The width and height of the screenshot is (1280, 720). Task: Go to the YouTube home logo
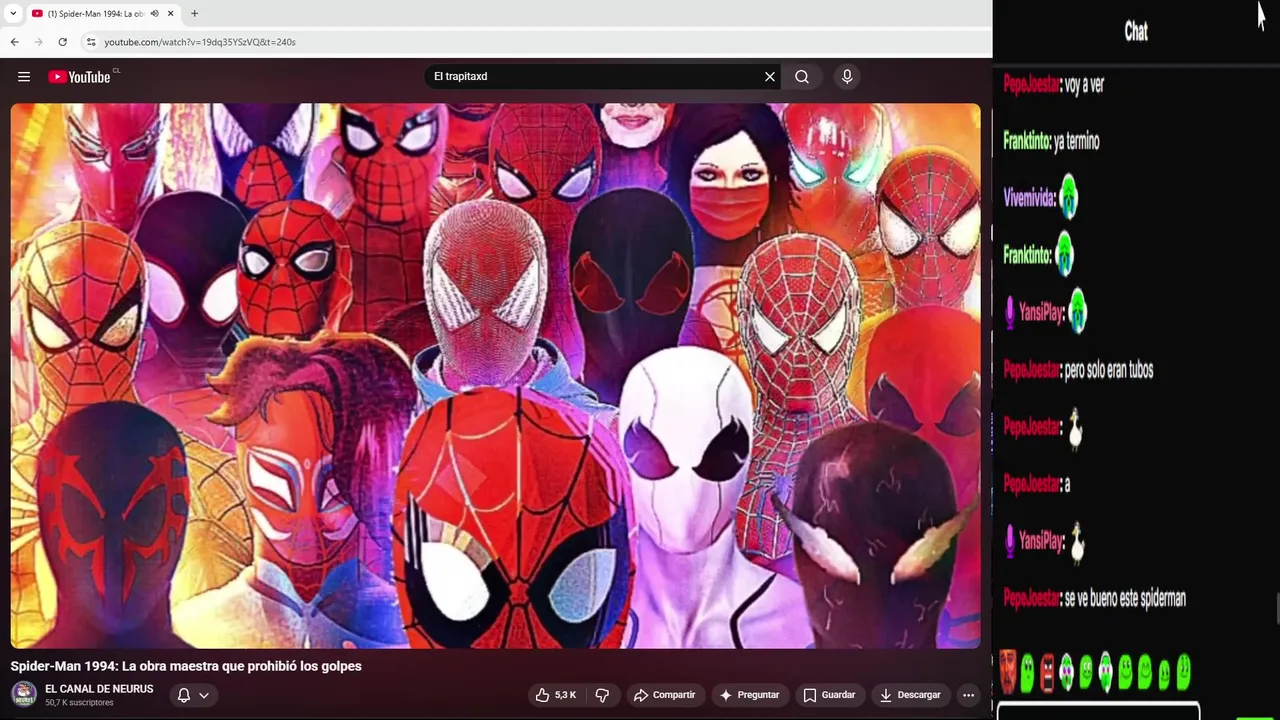point(80,77)
